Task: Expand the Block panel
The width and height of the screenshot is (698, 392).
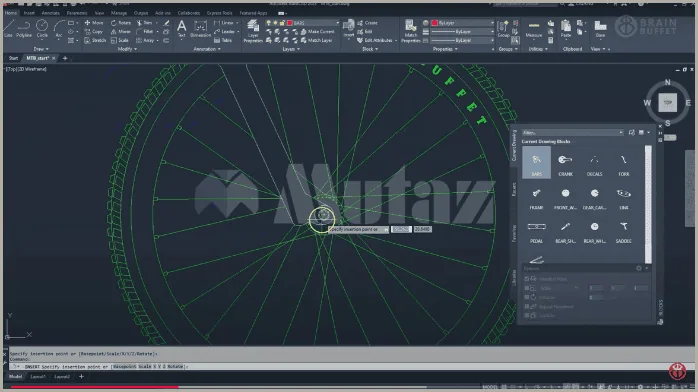Action: pos(370,49)
